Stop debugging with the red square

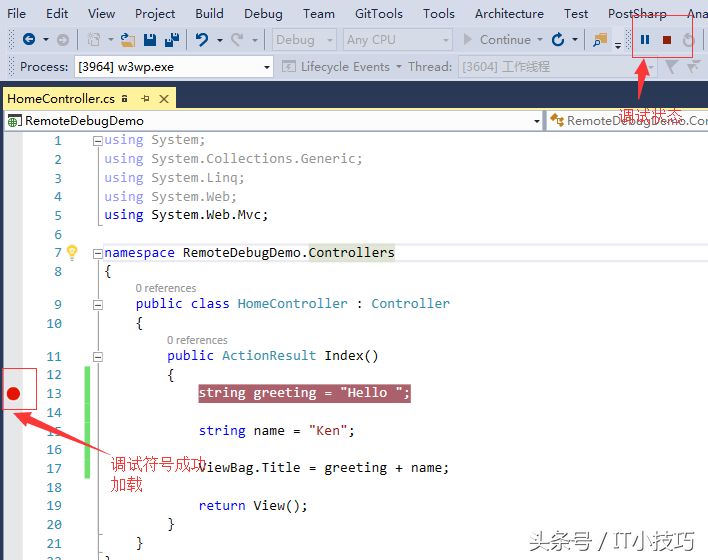667,40
